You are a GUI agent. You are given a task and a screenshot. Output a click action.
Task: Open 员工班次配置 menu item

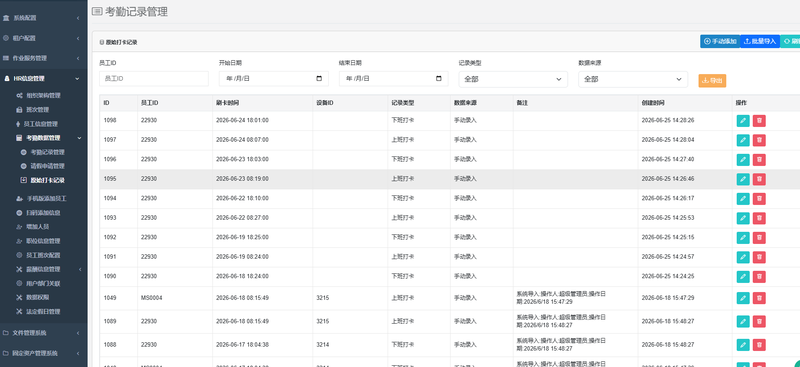click(43, 255)
